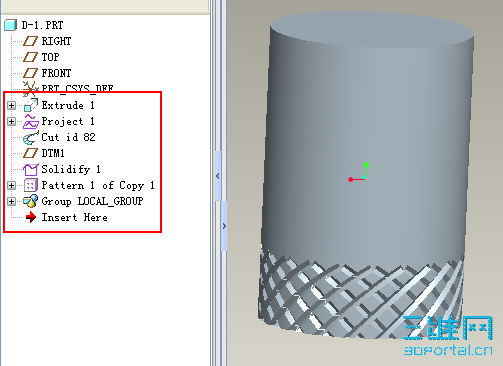Select the DTM1 datum plane label
Viewport: 503px width, 366px height.
coord(53,153)
